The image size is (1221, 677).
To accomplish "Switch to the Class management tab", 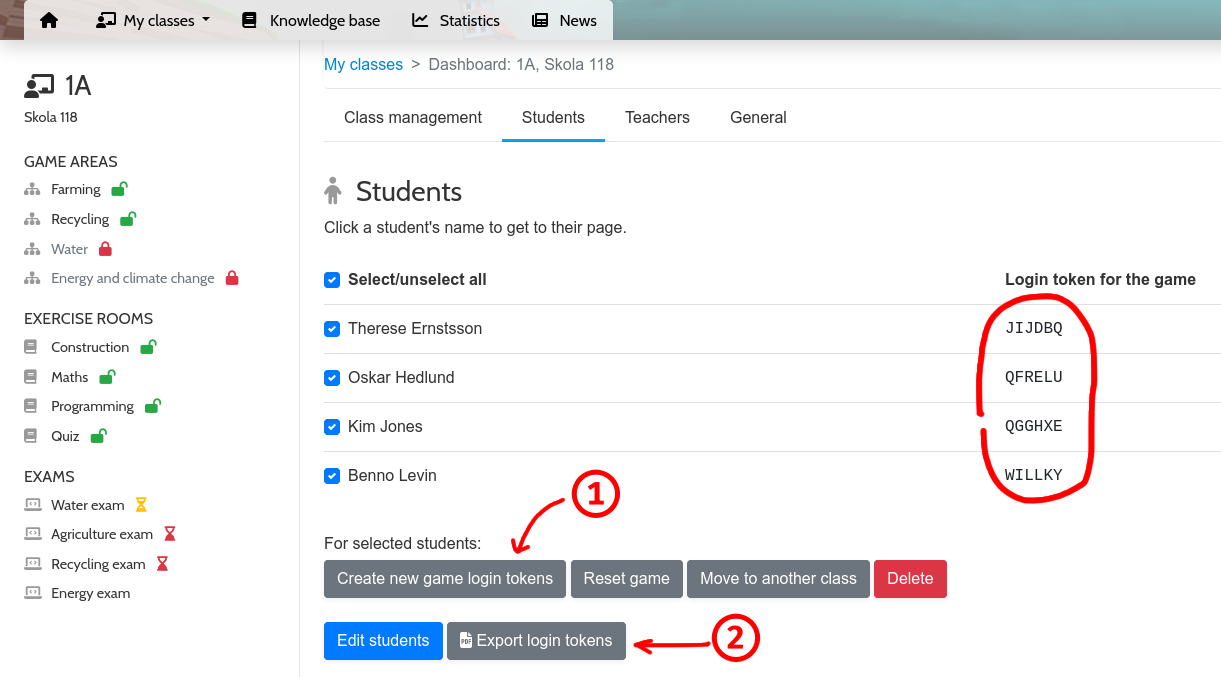I will pyautogui.click(x=413, y=117).
